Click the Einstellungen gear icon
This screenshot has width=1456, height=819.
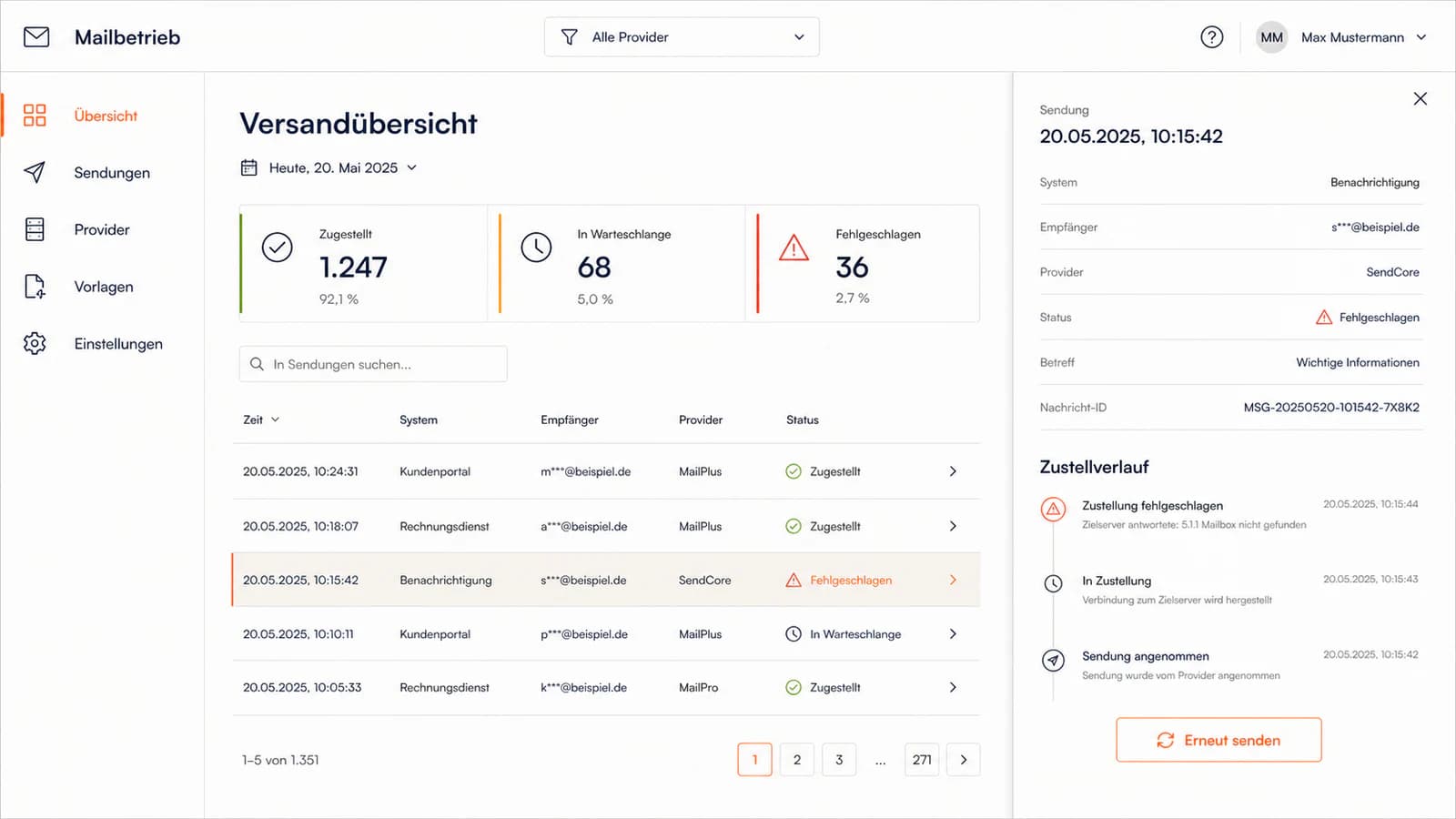(x=35, y=343)
